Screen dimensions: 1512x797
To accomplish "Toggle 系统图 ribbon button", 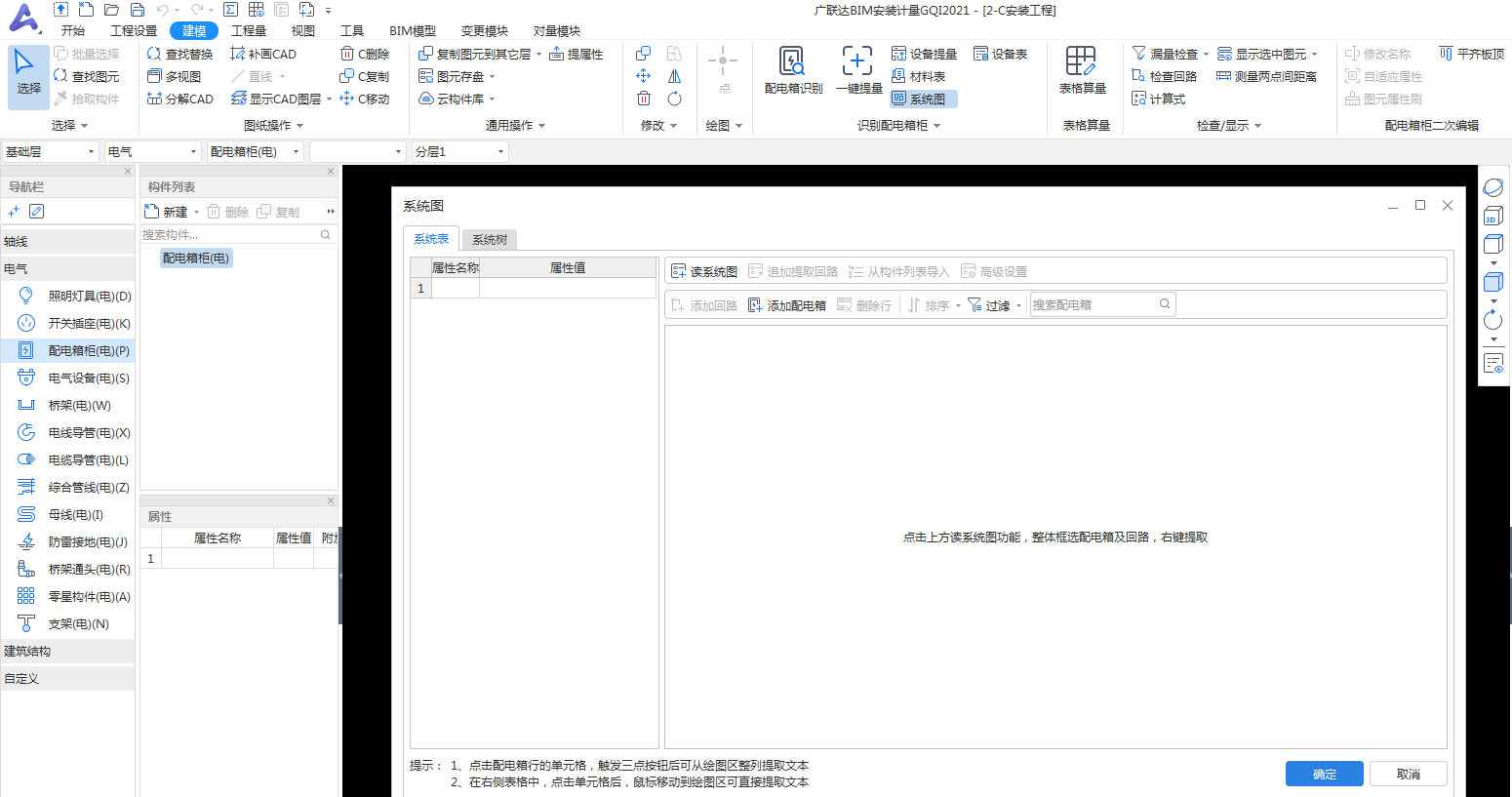I will (923, 99).
